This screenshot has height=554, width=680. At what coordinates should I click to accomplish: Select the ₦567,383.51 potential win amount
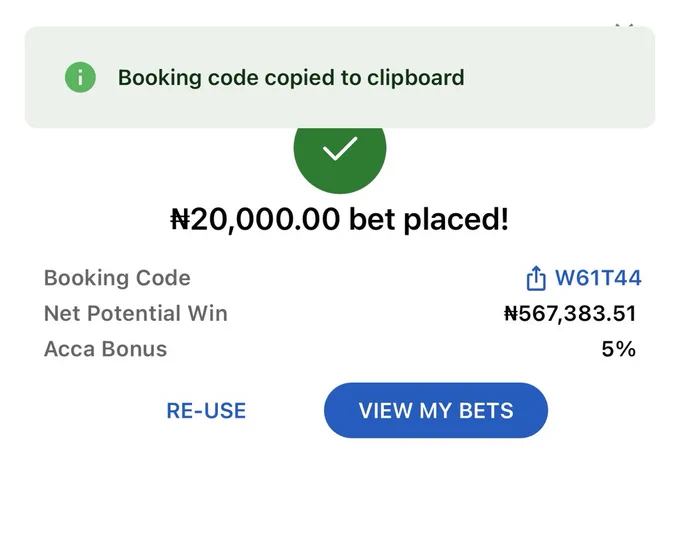point(570,314)
